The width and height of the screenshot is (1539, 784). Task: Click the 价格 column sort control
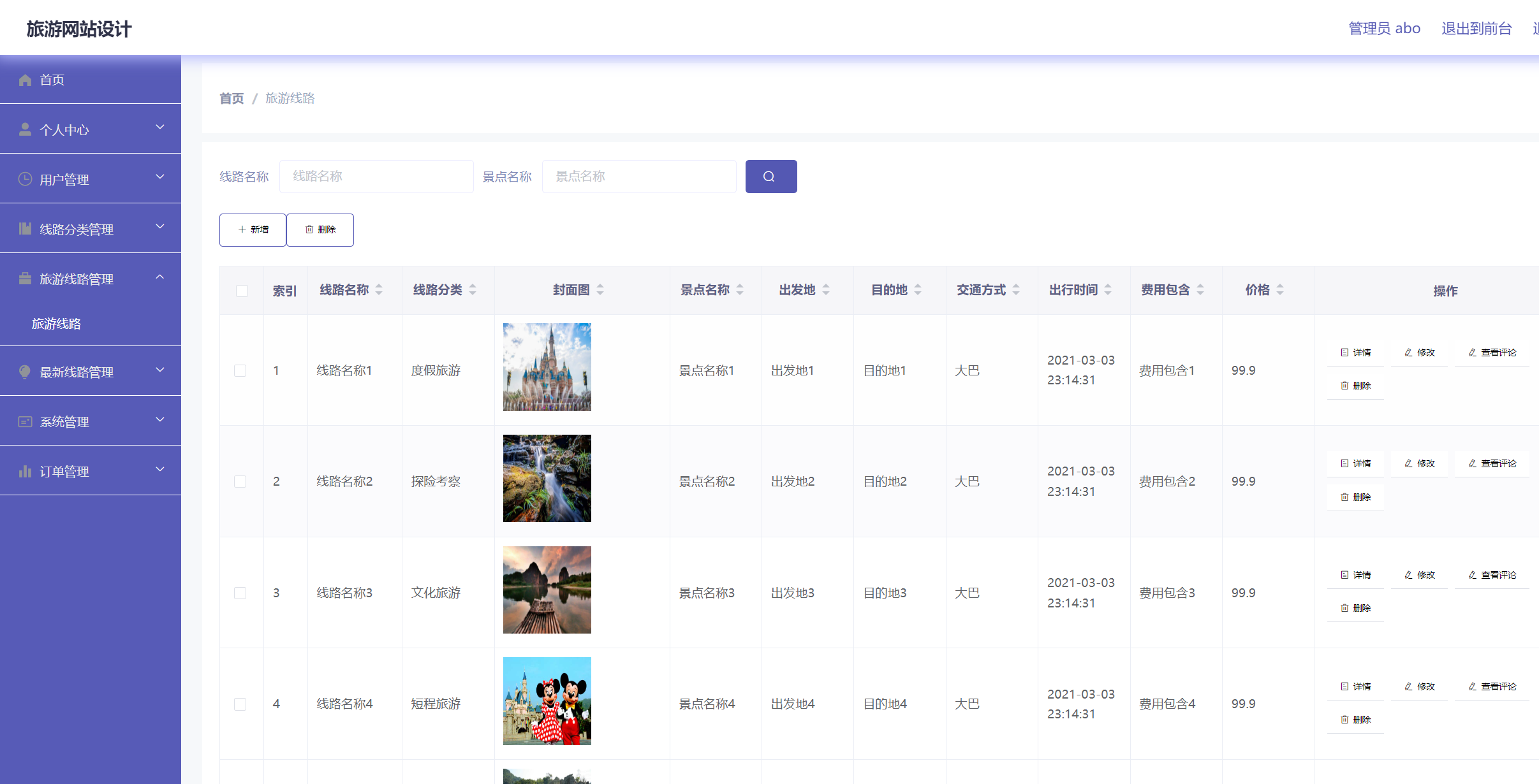coord(1280,289)
